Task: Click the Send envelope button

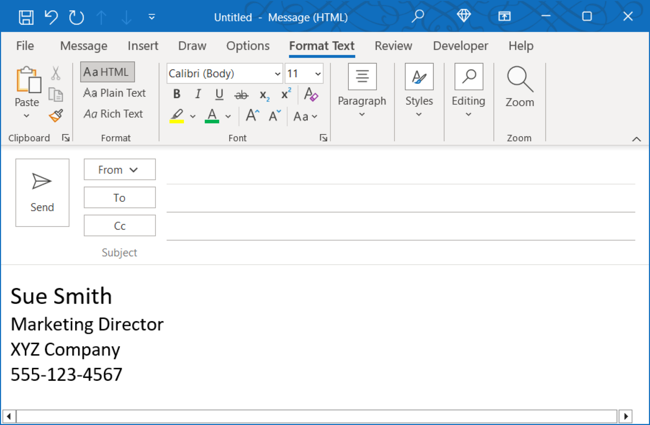Action: pyautogui.click(x=42, y=192)
